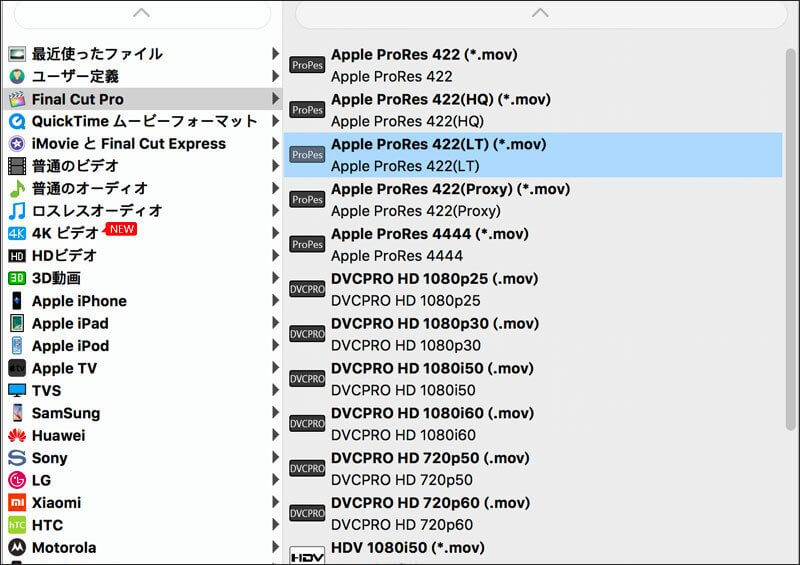This screenshot has height=565, width=800.
Task: Click DVCPRO icon beside DVCPRO HD 720p50
Action: (307, 469)
